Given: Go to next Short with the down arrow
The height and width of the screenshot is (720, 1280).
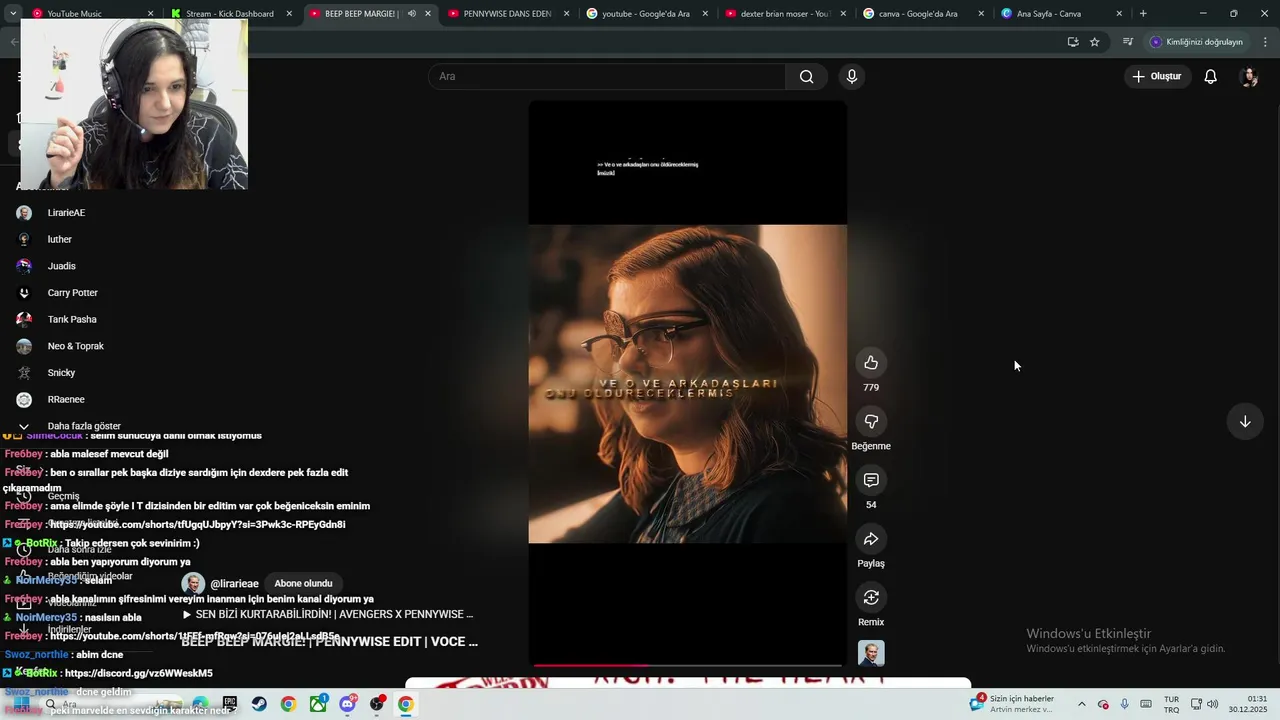Looking at the screenshot, I should tap(1245, 422).
